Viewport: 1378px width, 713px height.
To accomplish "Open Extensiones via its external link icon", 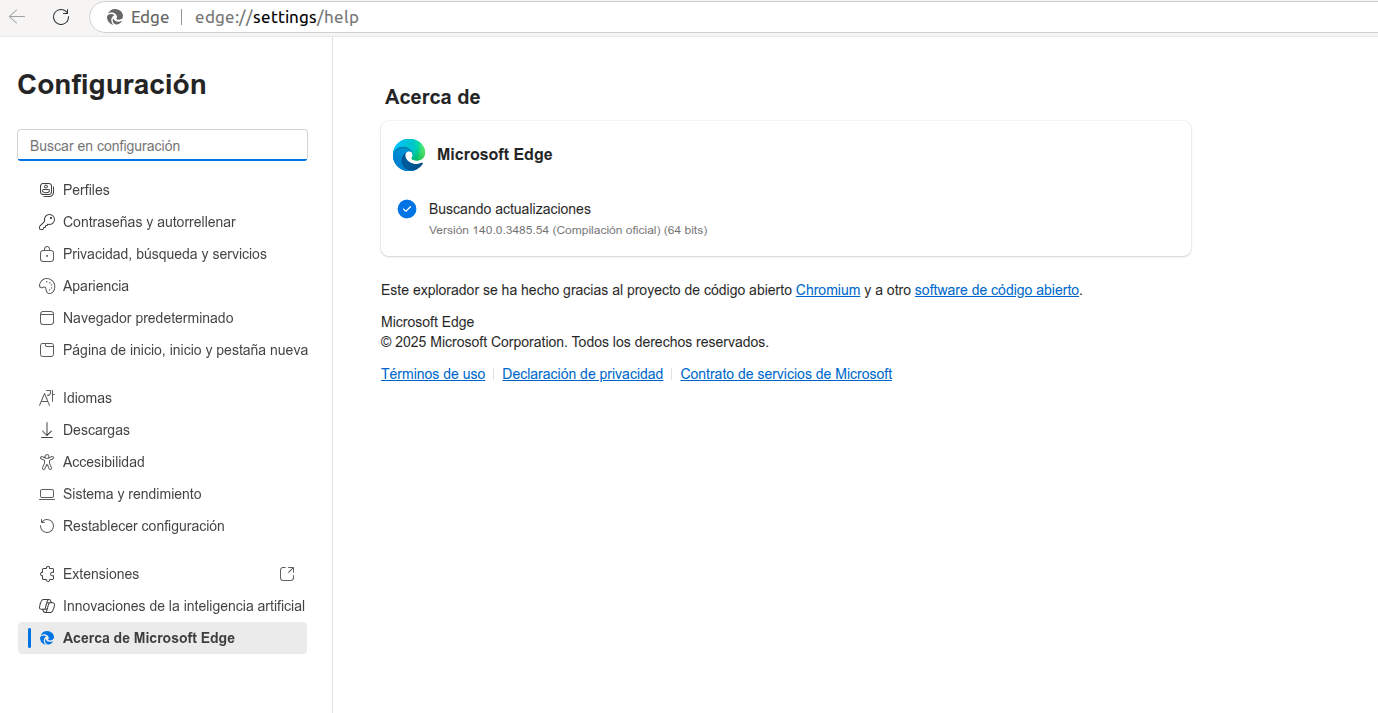I will [287, 573].
